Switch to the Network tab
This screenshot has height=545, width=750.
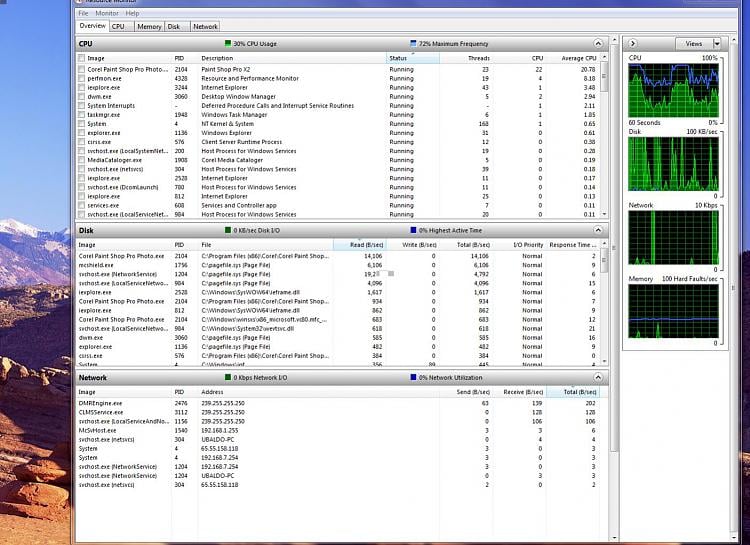point(205,27)
